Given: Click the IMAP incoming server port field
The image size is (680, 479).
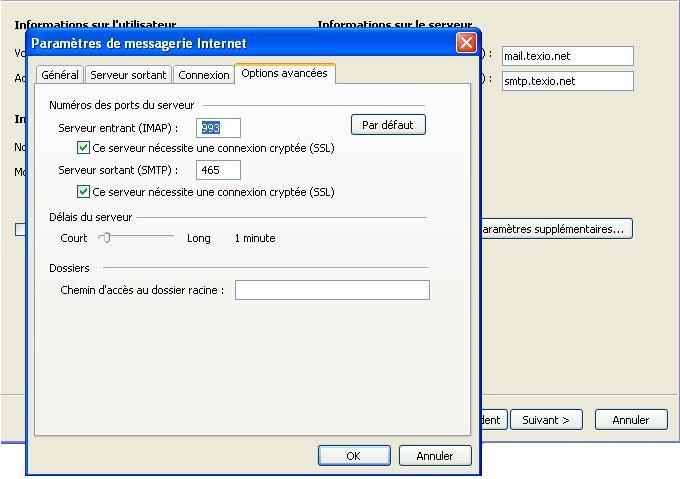Looking at the screenshot, I should pos(218,128).
